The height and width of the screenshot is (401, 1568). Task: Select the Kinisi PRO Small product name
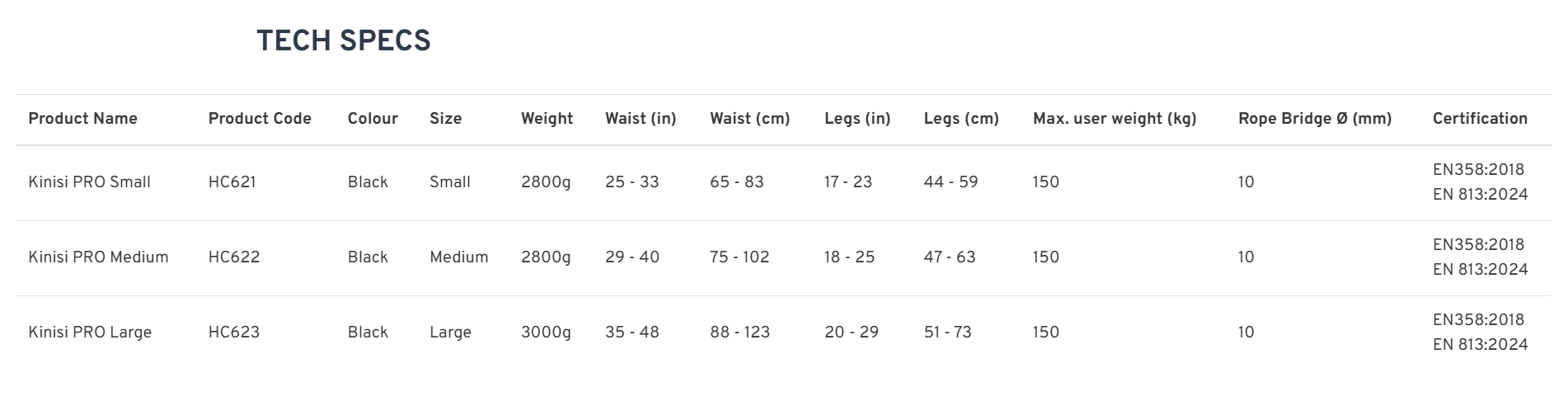(89, 182)
